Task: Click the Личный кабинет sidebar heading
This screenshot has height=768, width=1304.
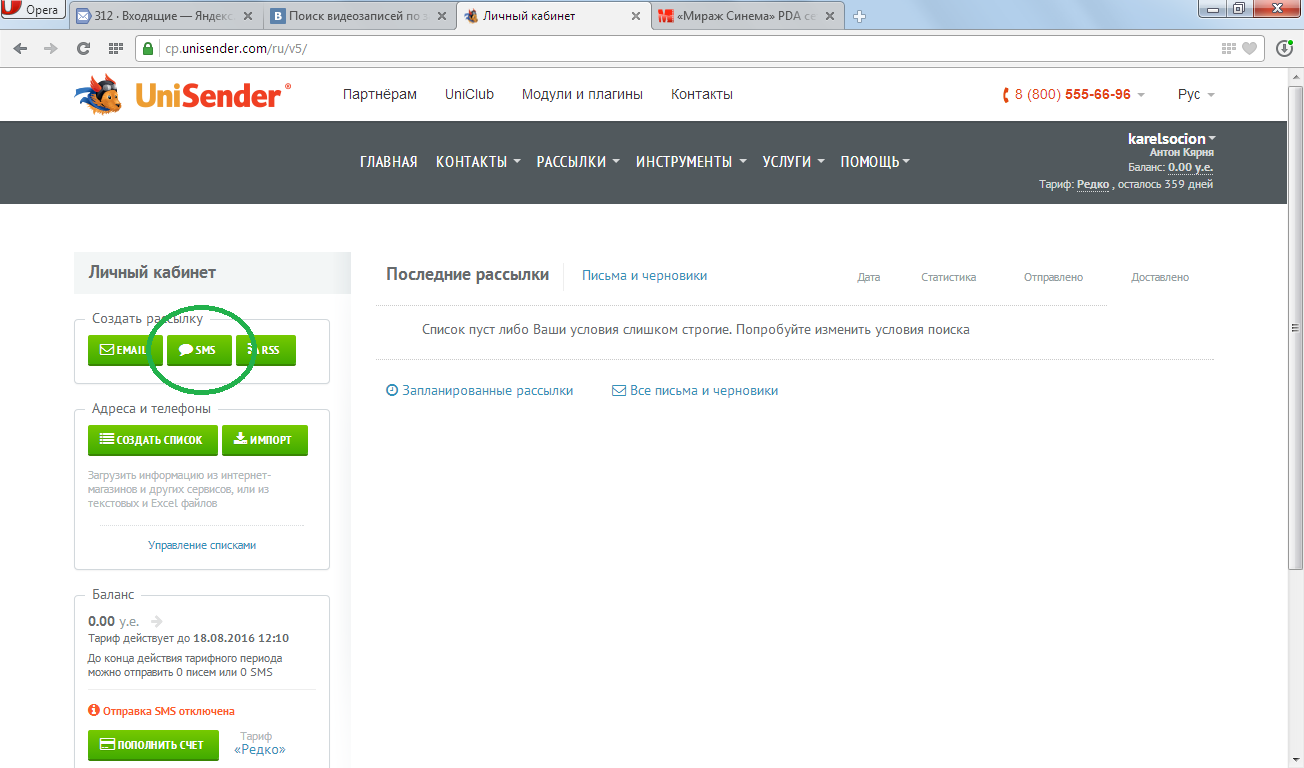Action: (152, 272)
